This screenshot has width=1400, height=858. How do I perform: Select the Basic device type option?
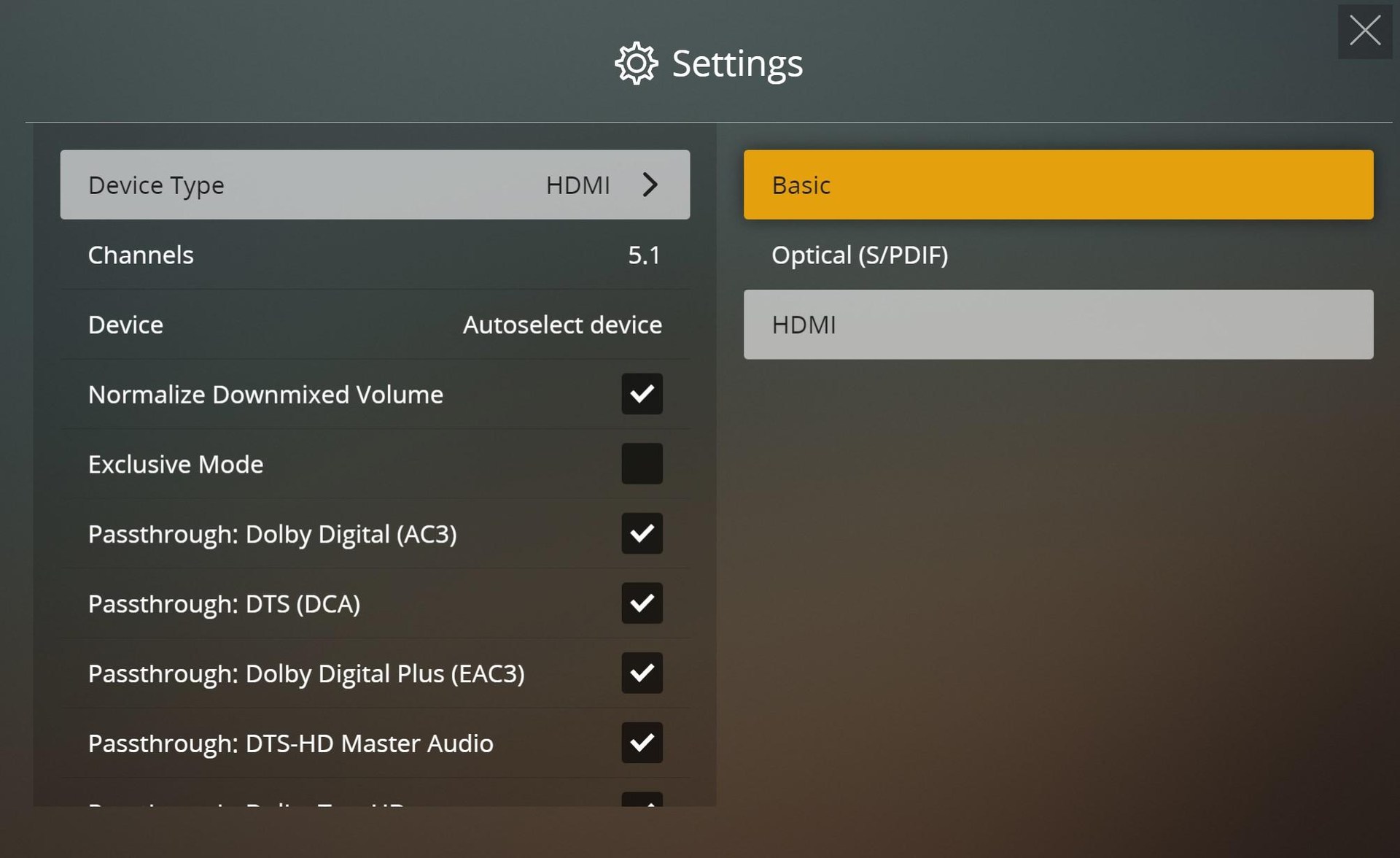[1058, 185]
